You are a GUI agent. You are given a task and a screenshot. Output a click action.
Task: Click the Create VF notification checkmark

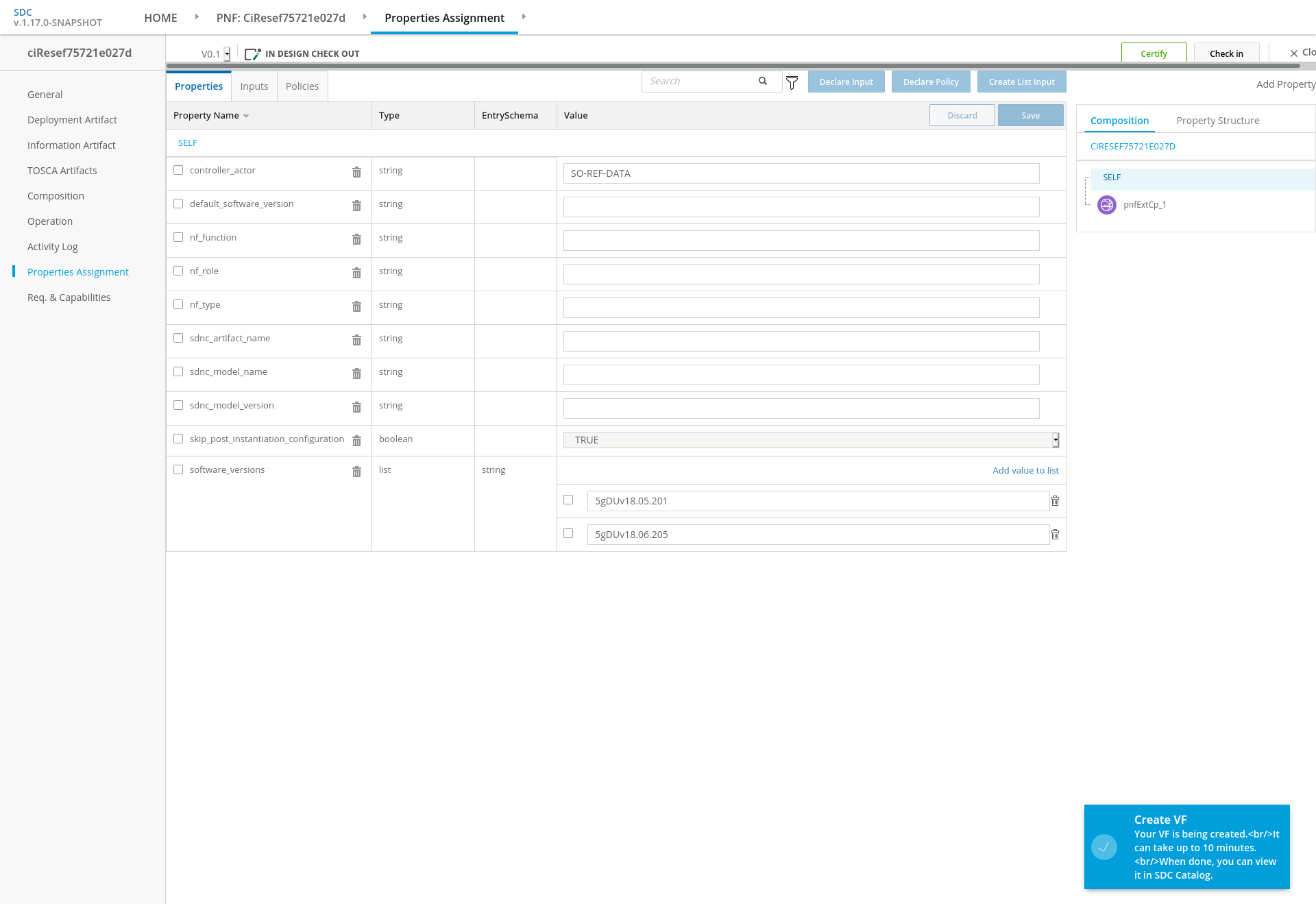(x=1104, y=847)
